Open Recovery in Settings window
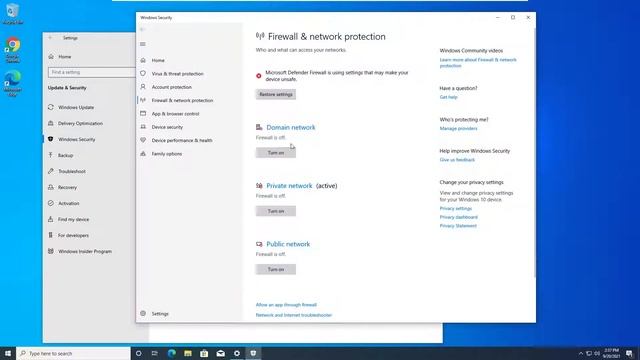640x360 pixels. [x=67, y=187]
